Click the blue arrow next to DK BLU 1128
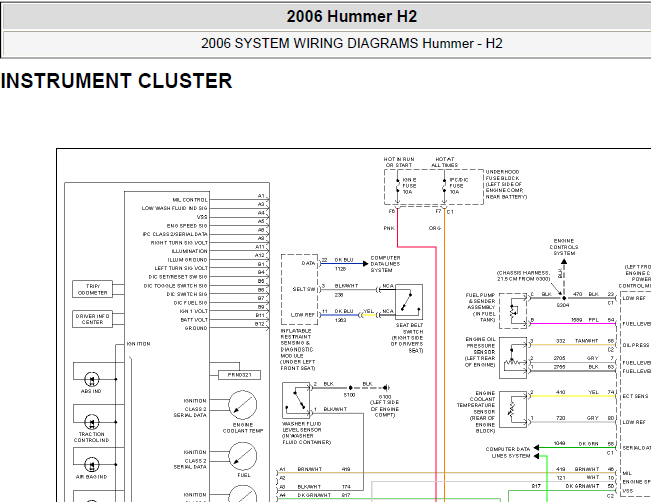The width and height of the screenshot is (651, 502). (x=366, y=264)
